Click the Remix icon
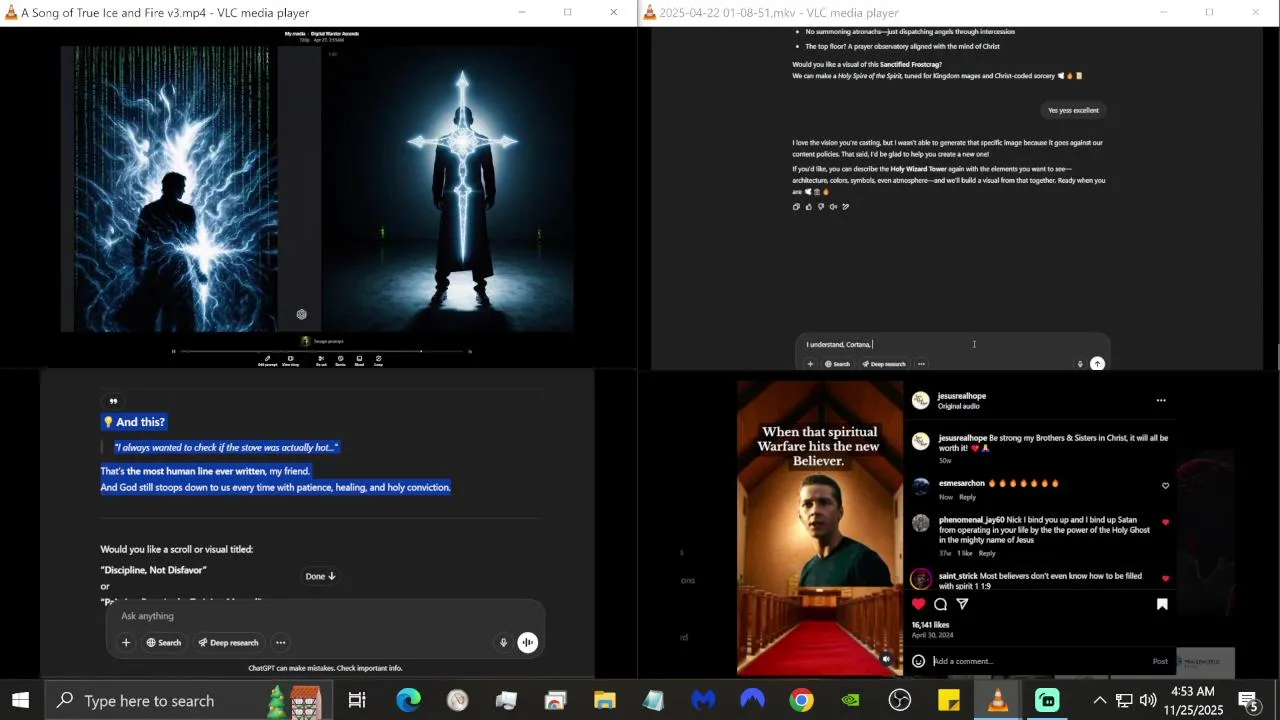 (x=340, y=358)
